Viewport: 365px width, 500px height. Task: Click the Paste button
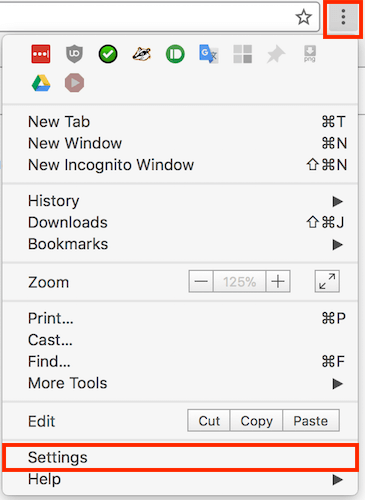(311, 421)
